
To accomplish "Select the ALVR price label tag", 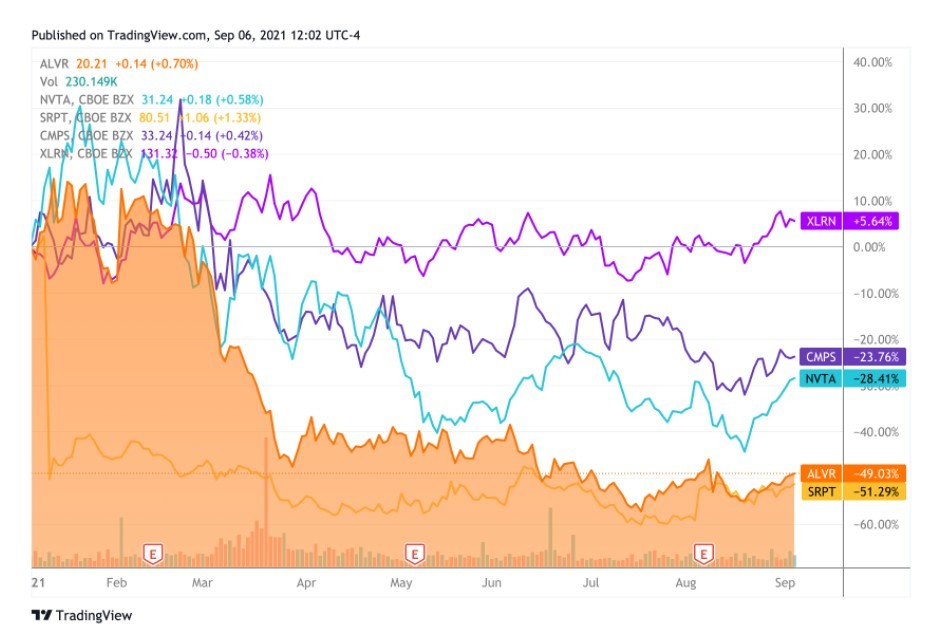I will click(x=820, y=473).
